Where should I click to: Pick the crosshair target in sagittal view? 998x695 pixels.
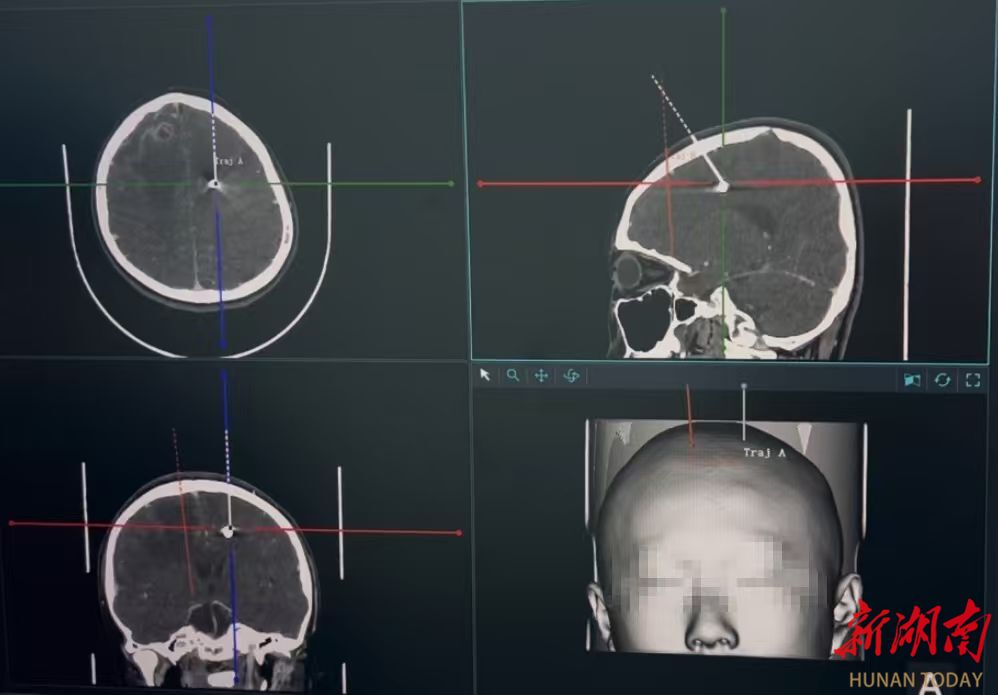click(x=721, y=184)
